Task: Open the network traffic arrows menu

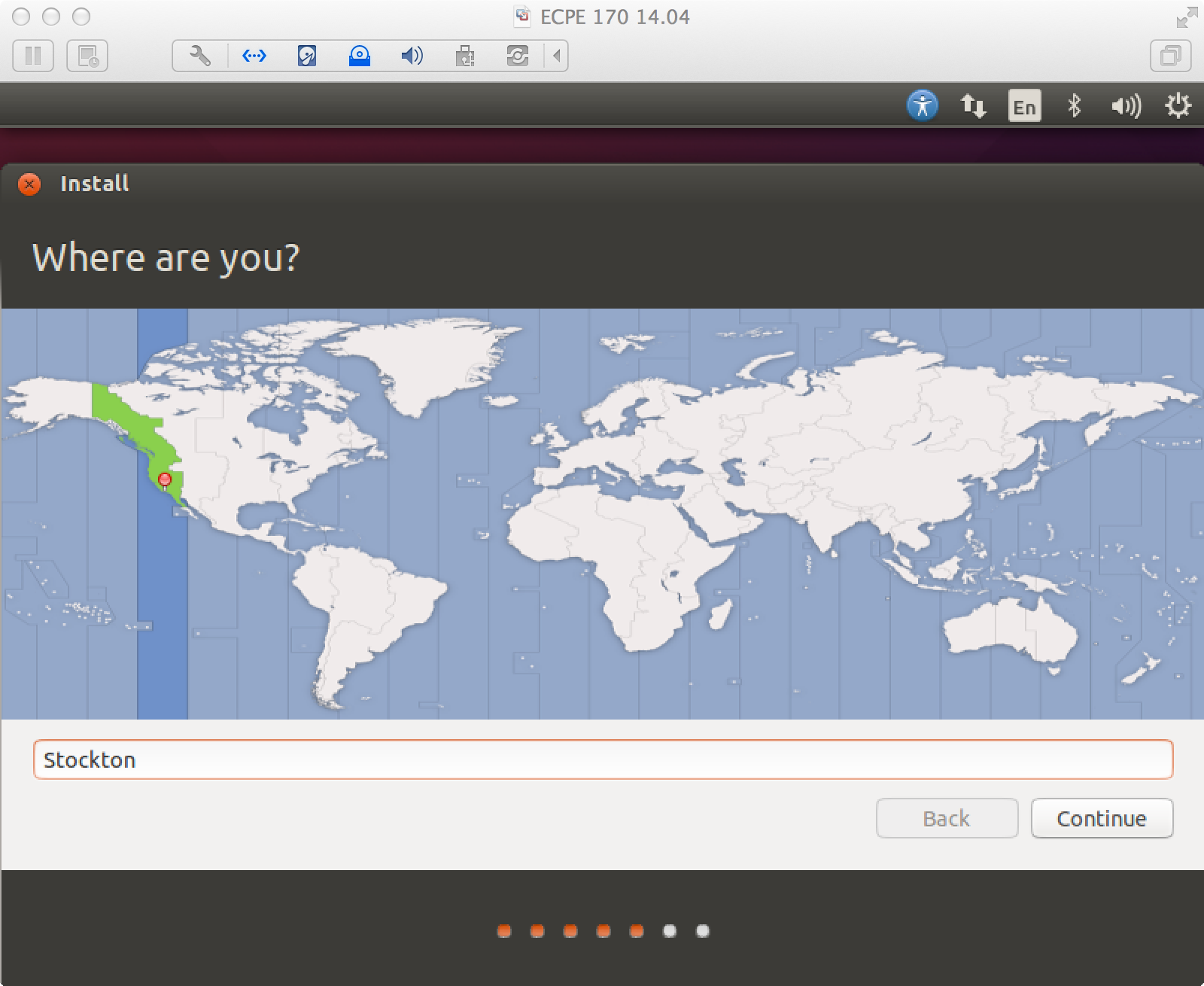Action: click(973, 105)
